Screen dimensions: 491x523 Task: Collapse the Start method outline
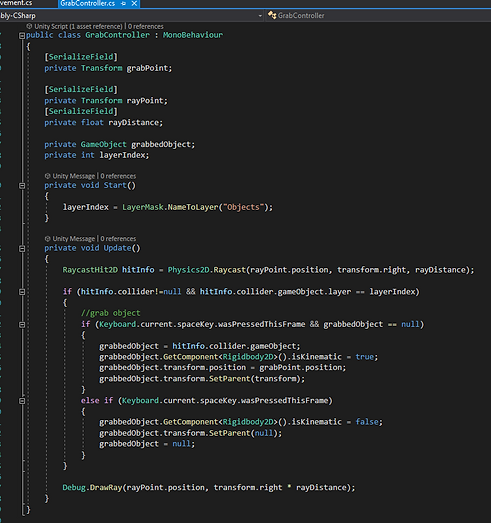[x=22, y=186]
